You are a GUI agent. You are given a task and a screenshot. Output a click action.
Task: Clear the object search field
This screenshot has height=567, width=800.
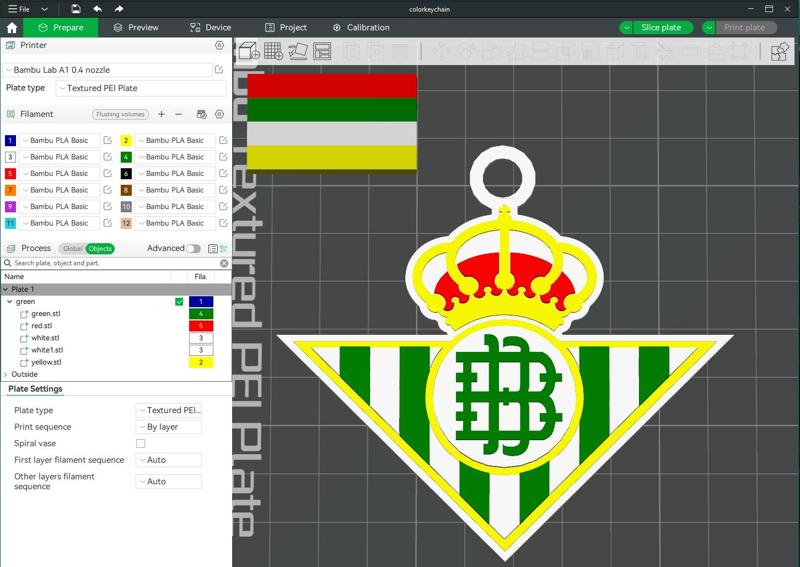[x=224, y=263]
